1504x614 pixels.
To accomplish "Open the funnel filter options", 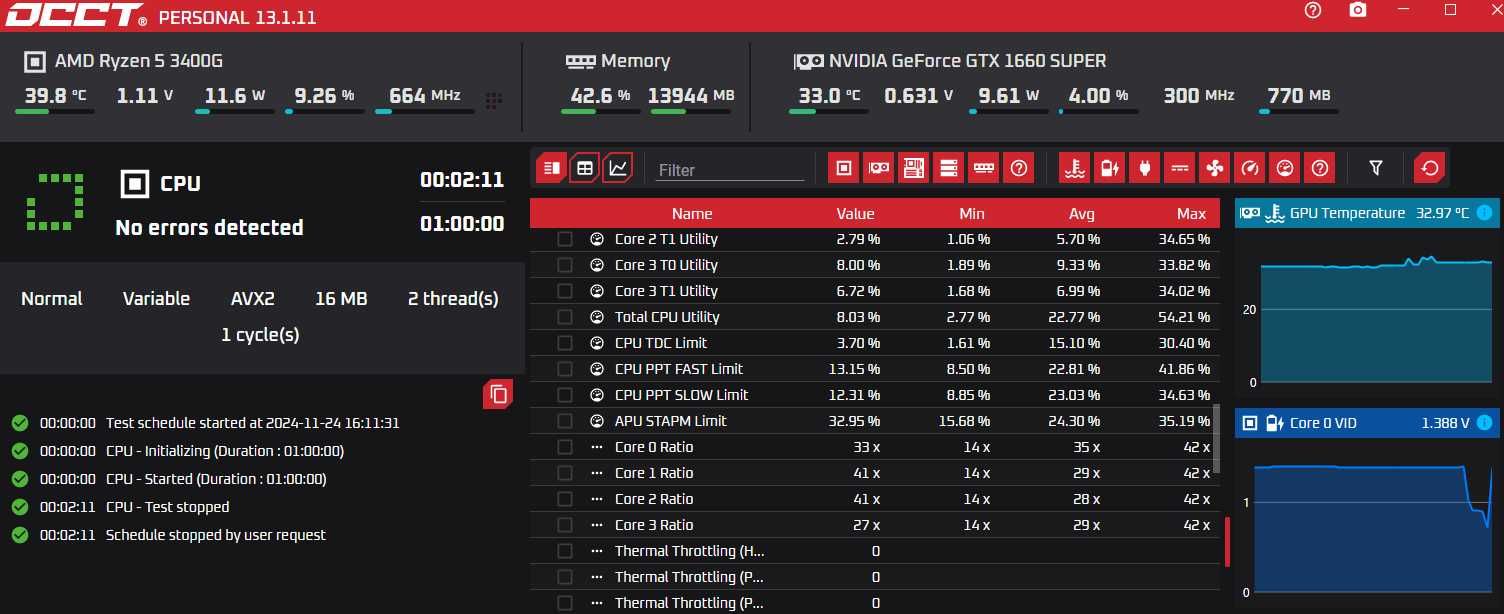I will point(1376,168).
